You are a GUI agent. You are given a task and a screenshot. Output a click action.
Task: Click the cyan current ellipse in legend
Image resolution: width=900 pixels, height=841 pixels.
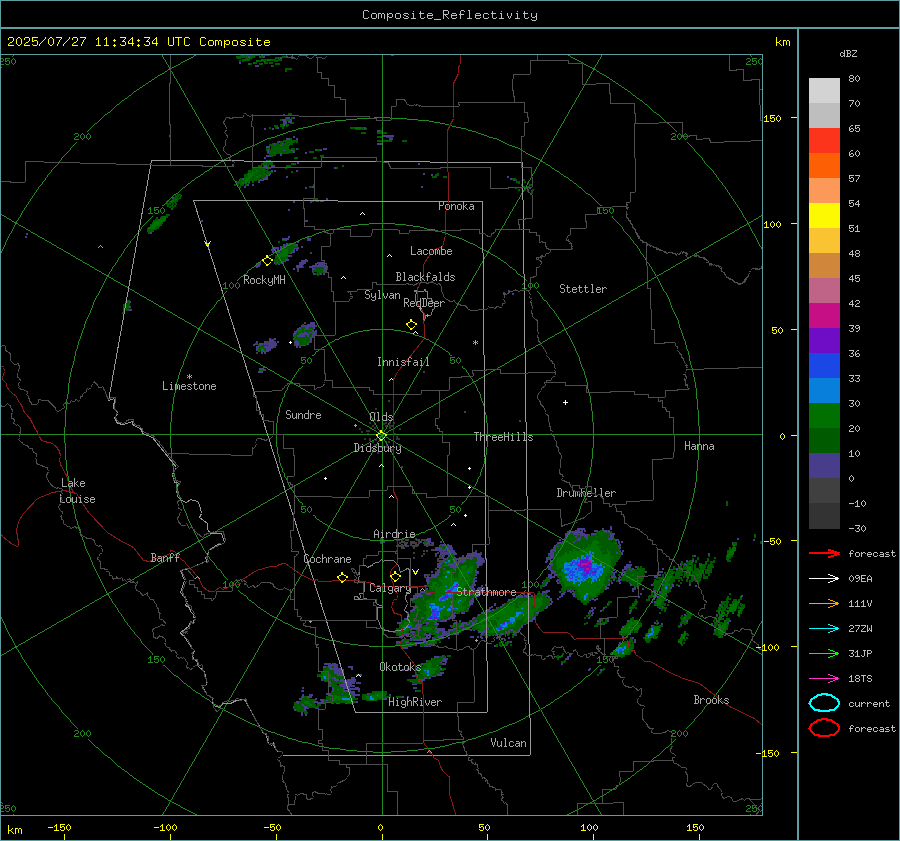coord(824,703)
